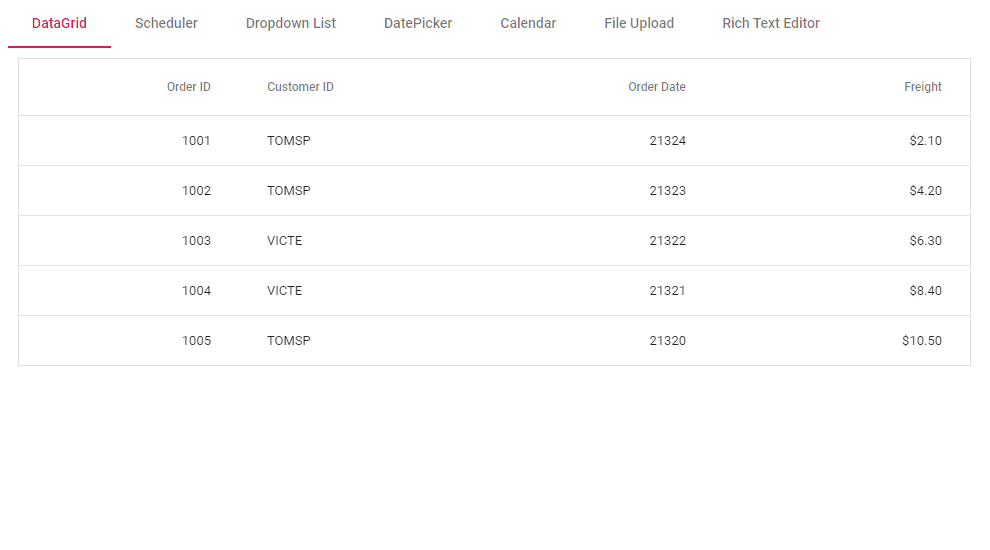Image resolution: width=990 pixels, height=550 pixels.
Task: Click the $10.50 freight cell
Action: pyautogui.click(x=921, y=341)
